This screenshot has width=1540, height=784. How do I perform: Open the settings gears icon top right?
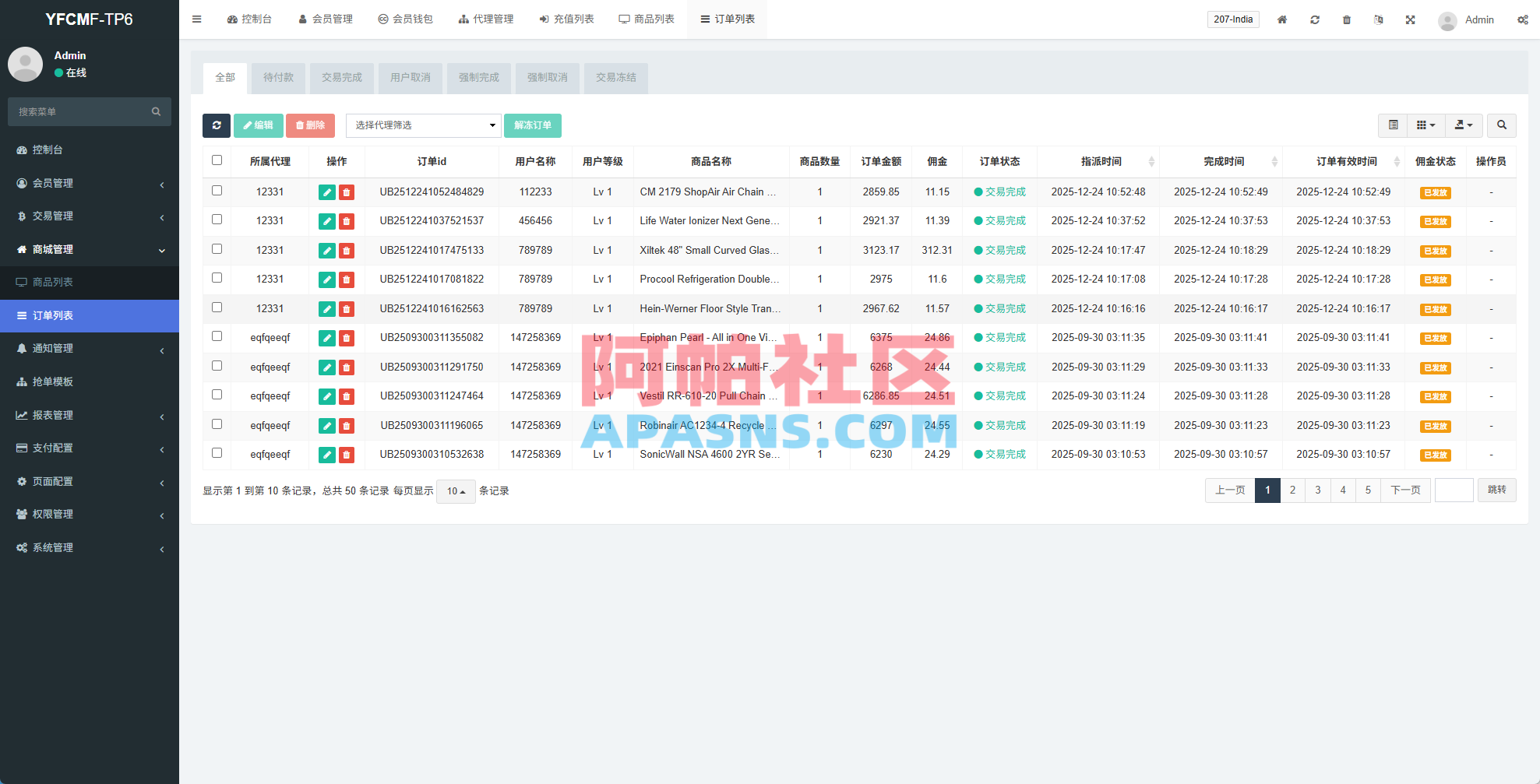(1522, 19)
